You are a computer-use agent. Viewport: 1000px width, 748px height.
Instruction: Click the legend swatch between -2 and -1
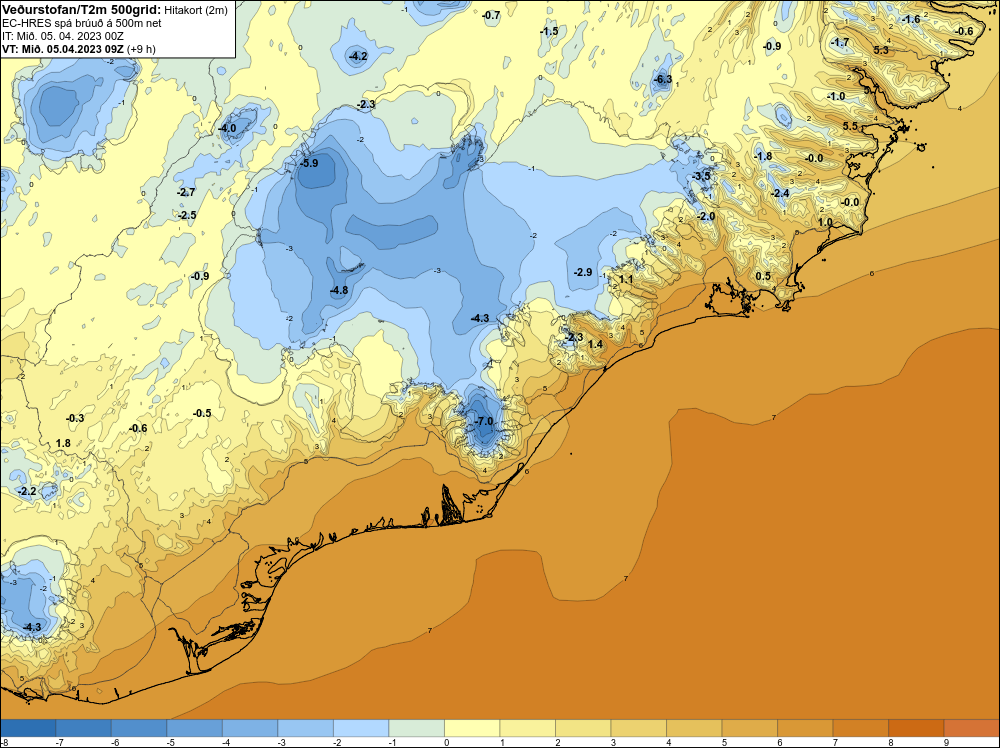361,728
